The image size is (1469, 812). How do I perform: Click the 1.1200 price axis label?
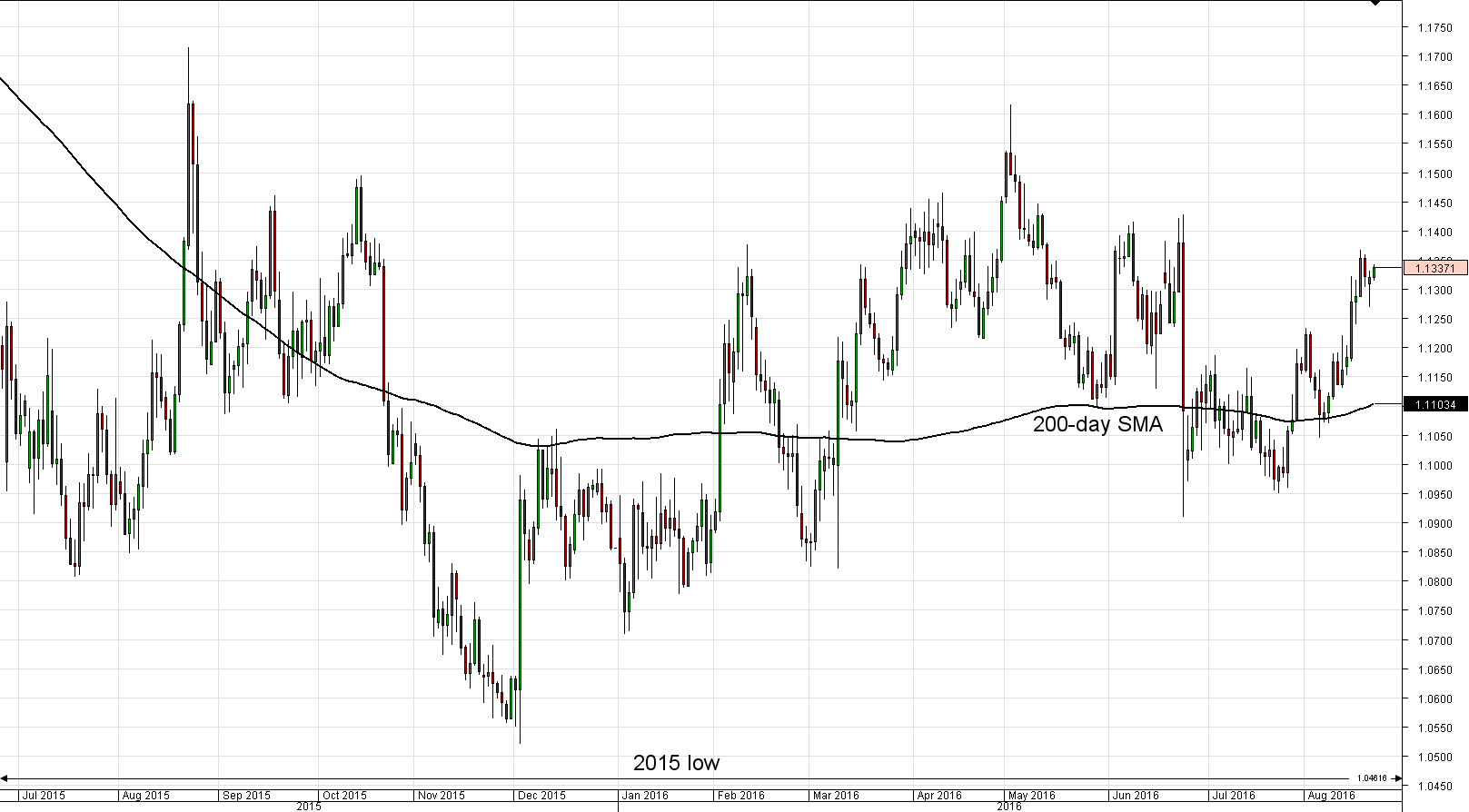(1435, 349)
